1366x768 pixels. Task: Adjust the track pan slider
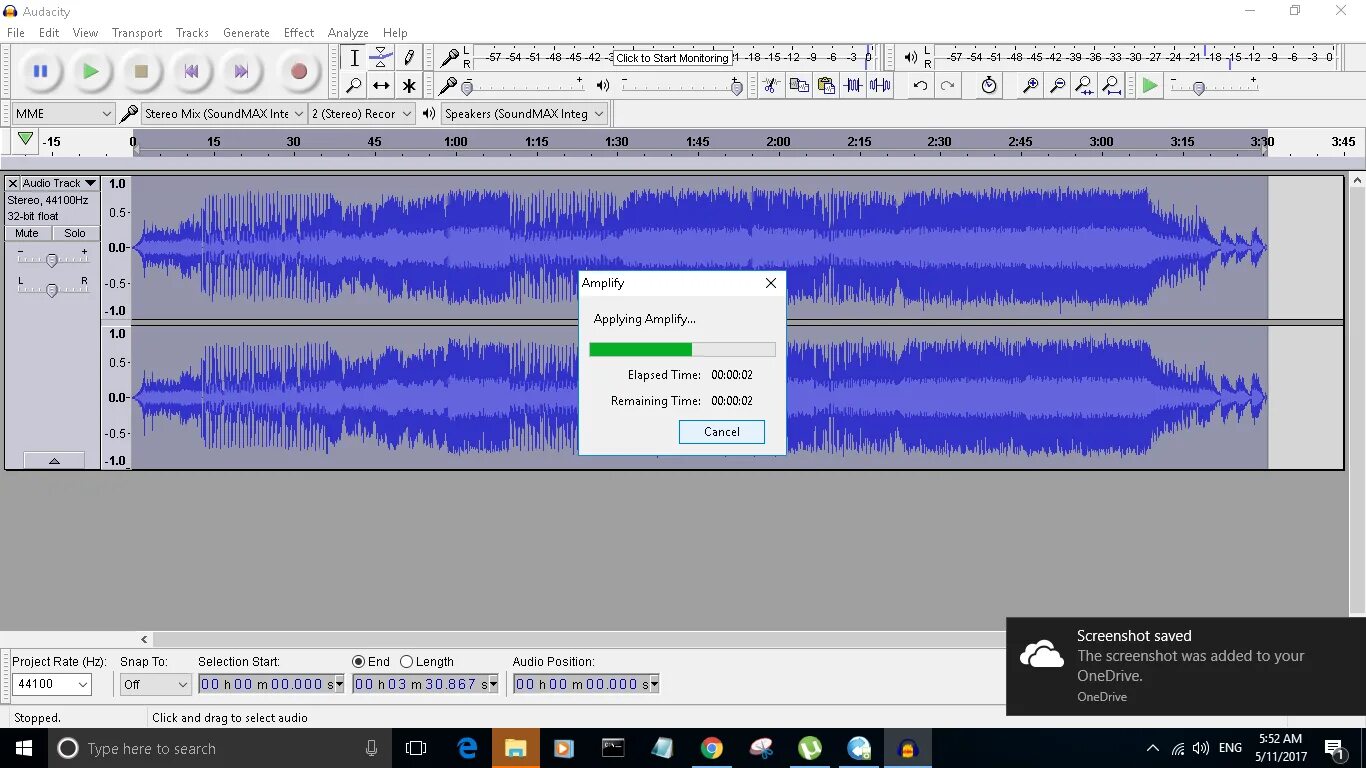52,290
